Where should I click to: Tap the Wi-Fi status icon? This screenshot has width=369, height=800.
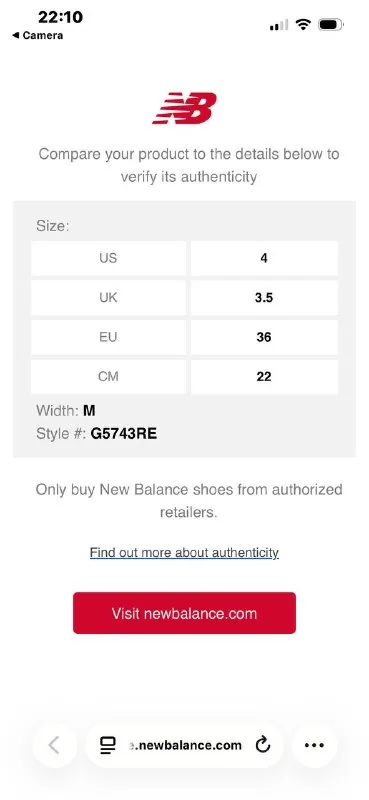pyautogui.click(x=304, y=24)
